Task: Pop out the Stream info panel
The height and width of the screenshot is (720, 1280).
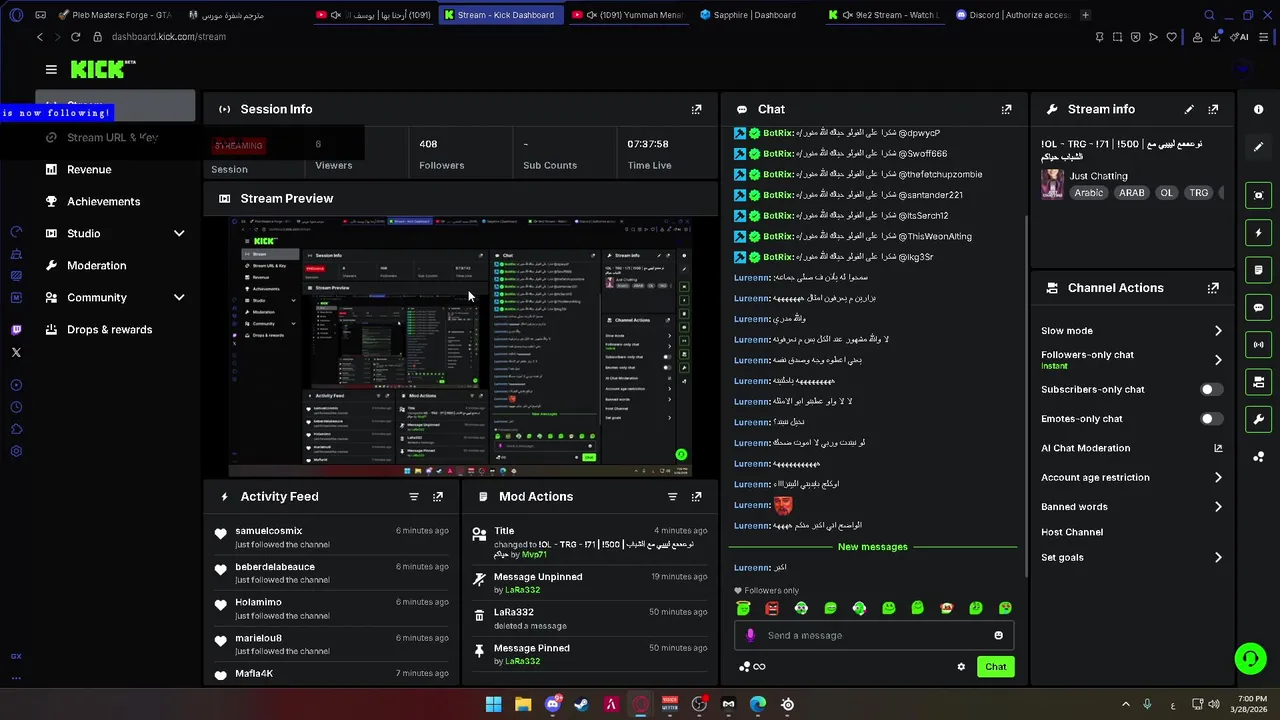Action: pos(1213,109)
